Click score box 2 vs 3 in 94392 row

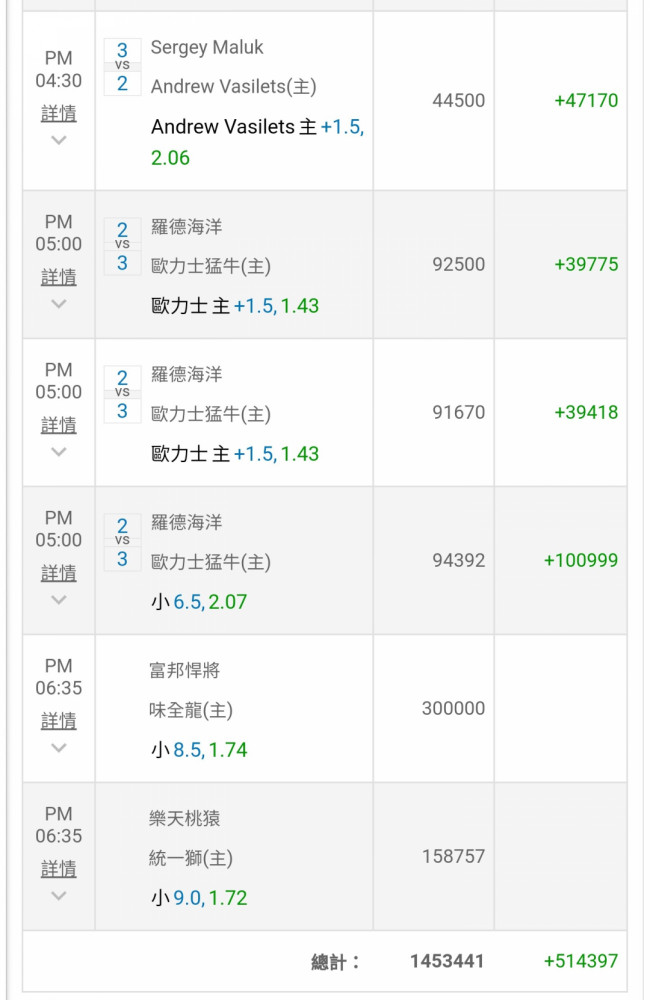click(122, 542)
